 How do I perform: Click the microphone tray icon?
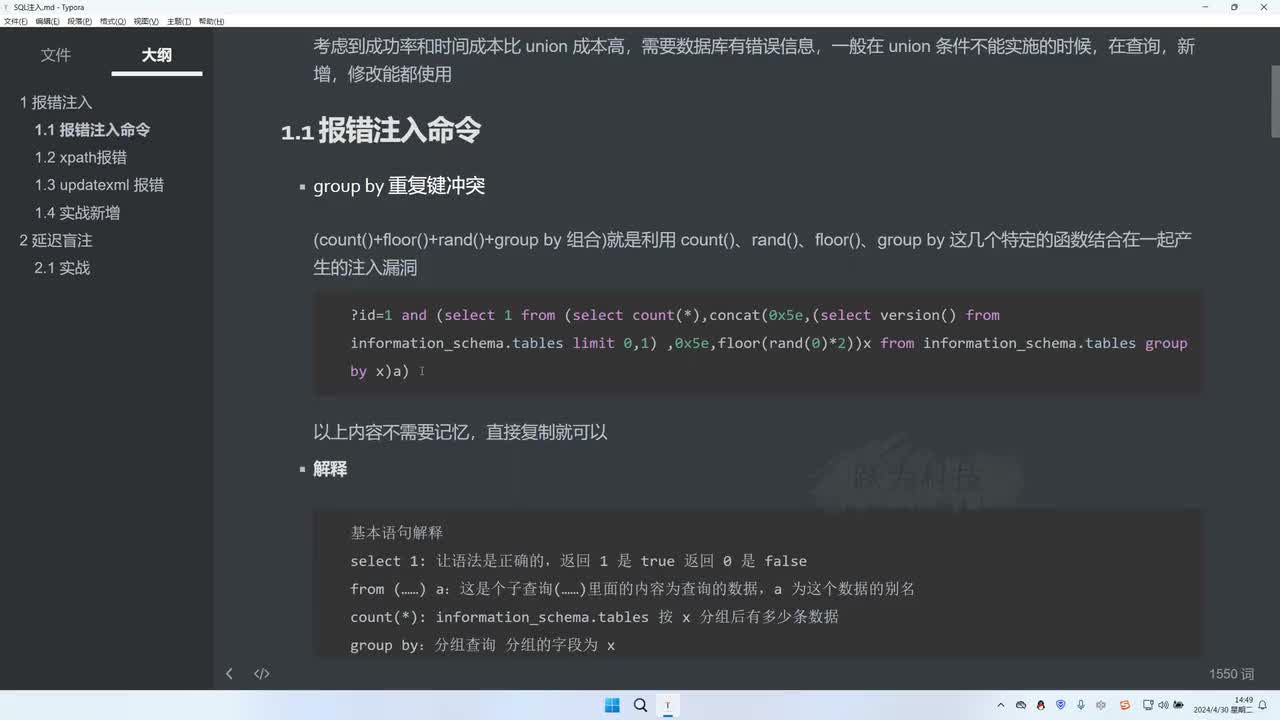(x=1081, y=706)
